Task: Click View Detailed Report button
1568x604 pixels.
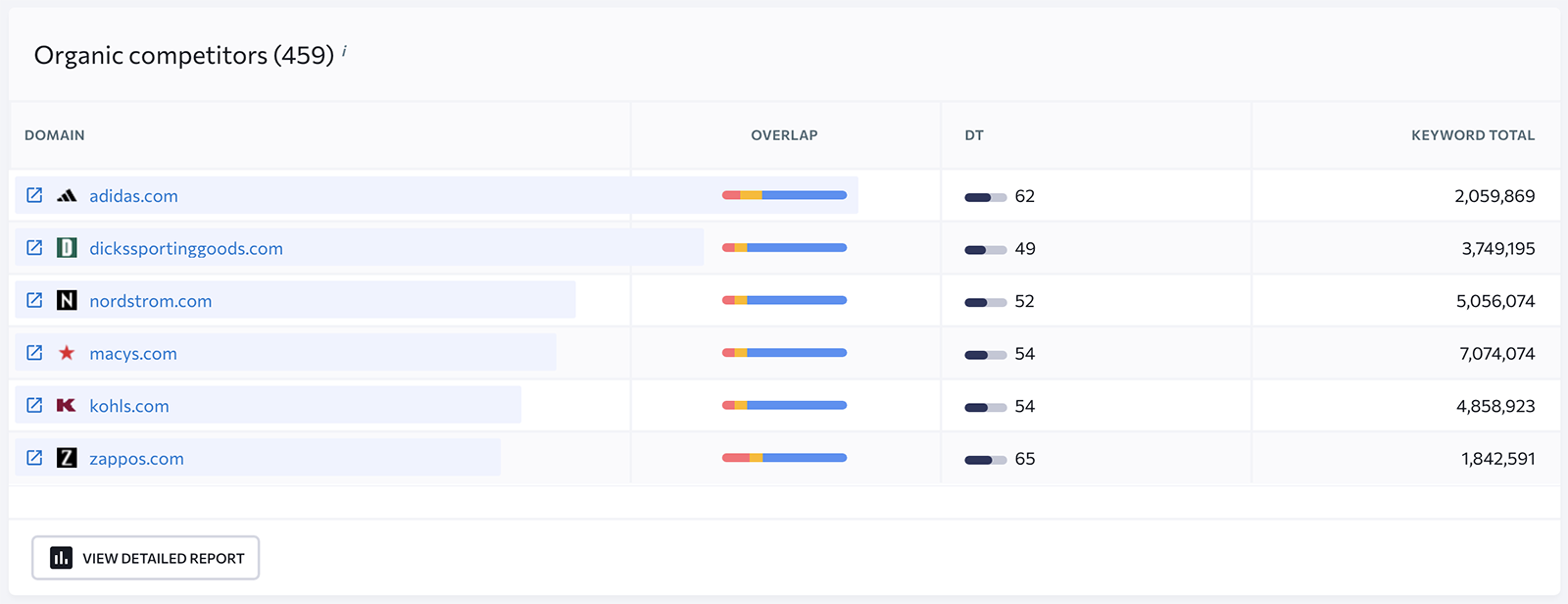Action: point(145,558)
